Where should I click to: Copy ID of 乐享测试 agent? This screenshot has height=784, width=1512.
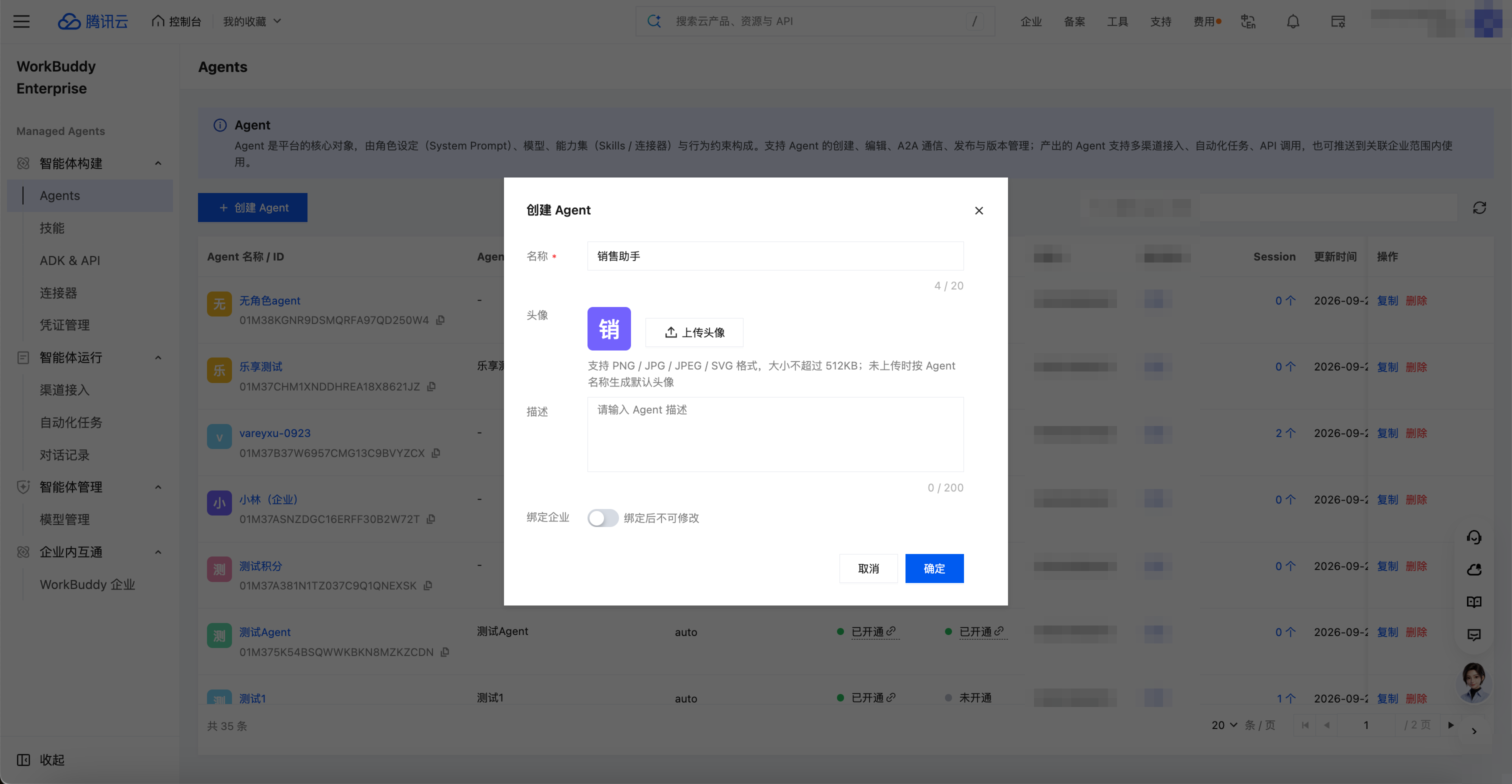click(431, 386)
